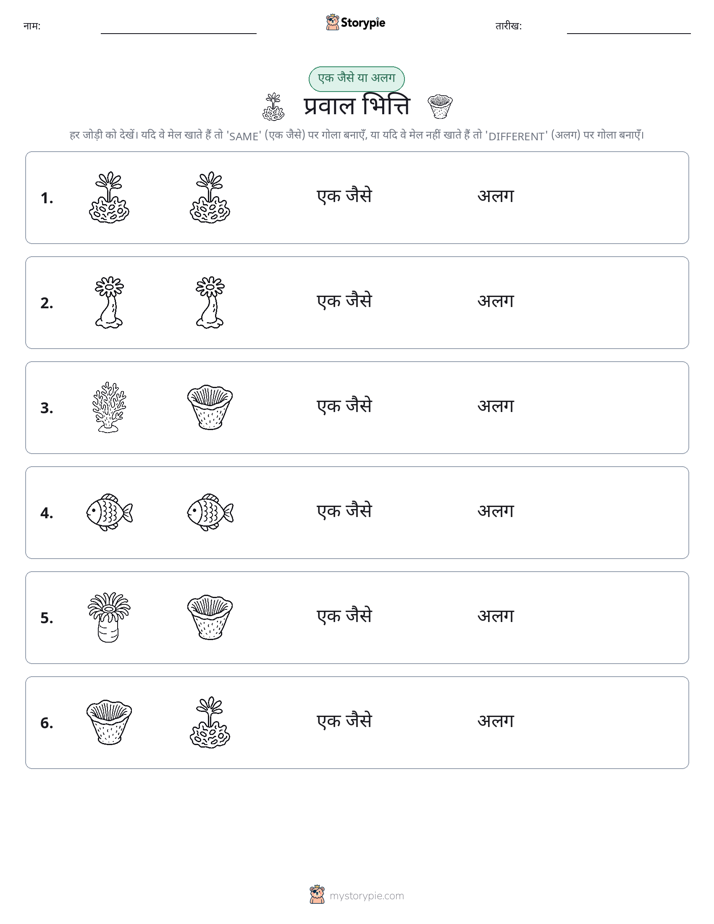Choose 'अलग' for question 3
The image size is (714, 924).
point(495,407)
